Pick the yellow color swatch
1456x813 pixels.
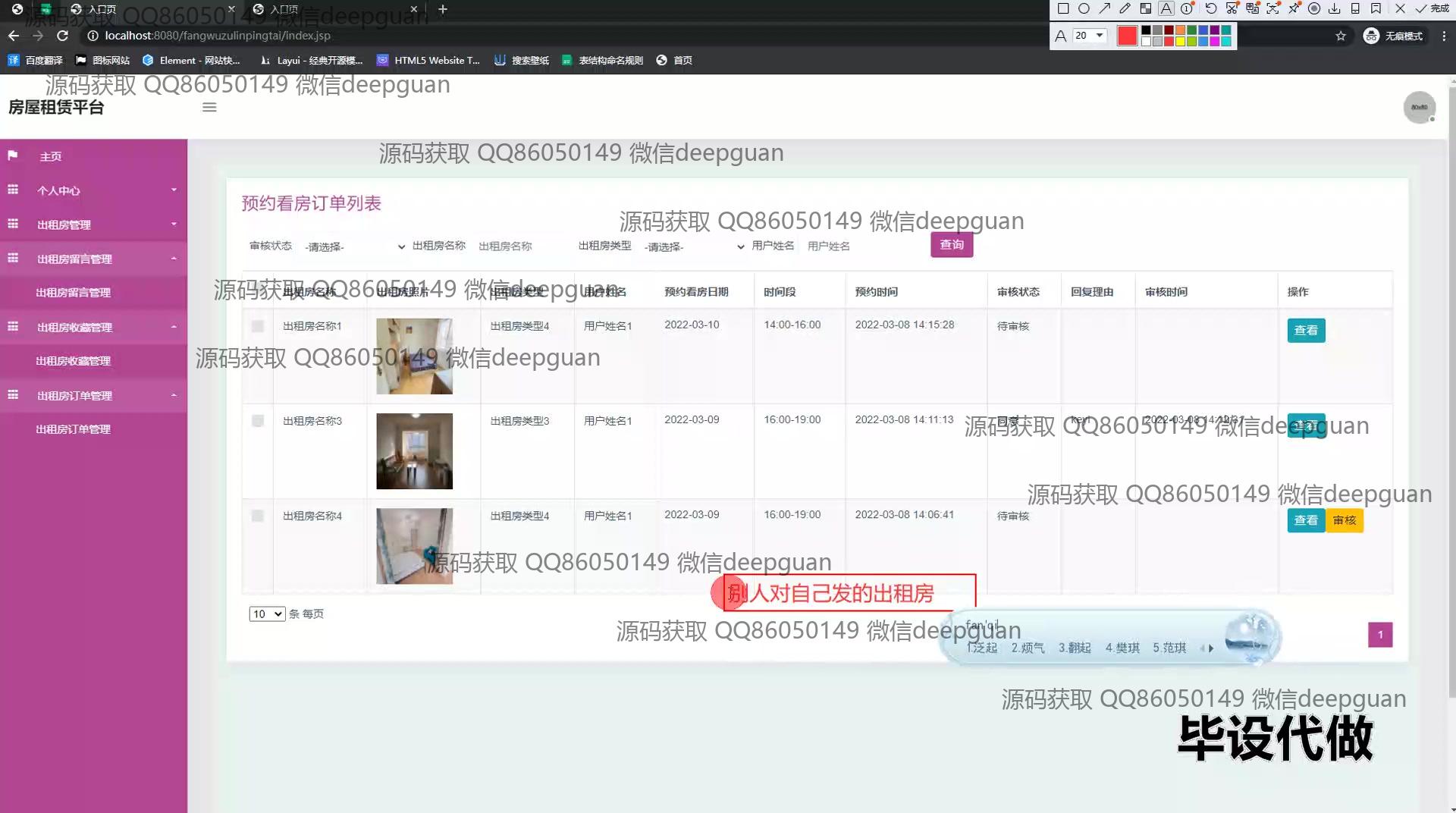tap(1181, 41)
